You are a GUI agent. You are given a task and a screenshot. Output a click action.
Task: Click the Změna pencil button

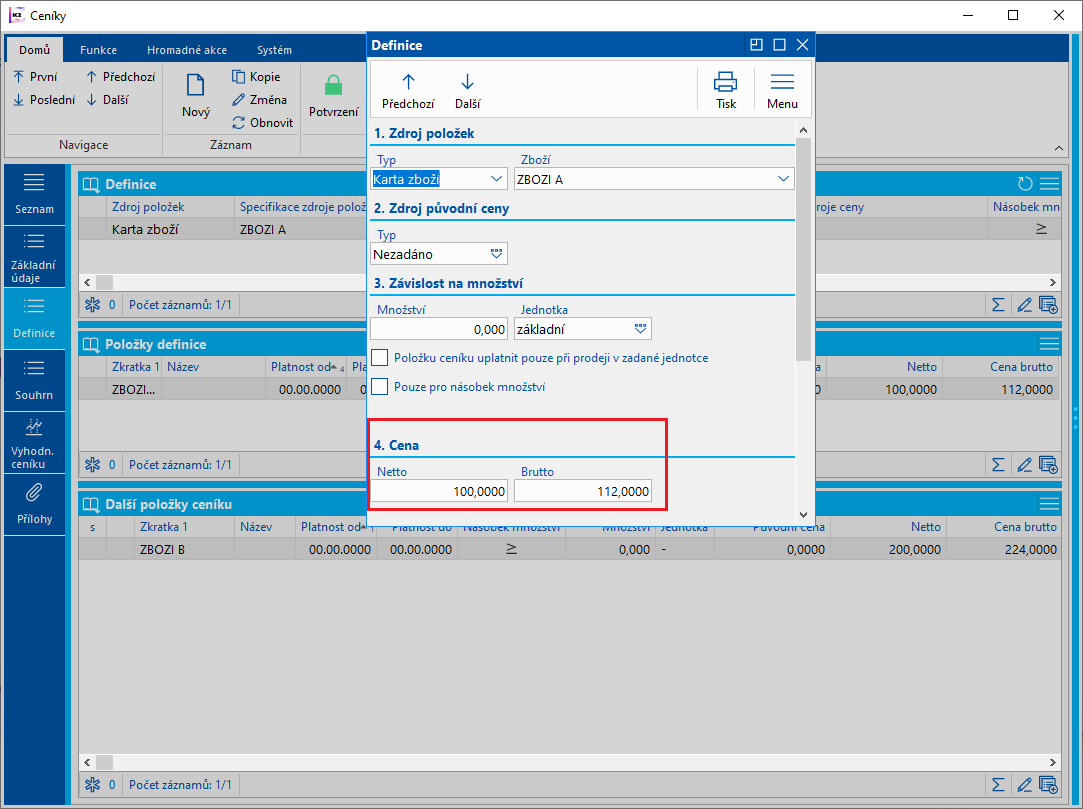pyautogui.click(x=260, y=99)
